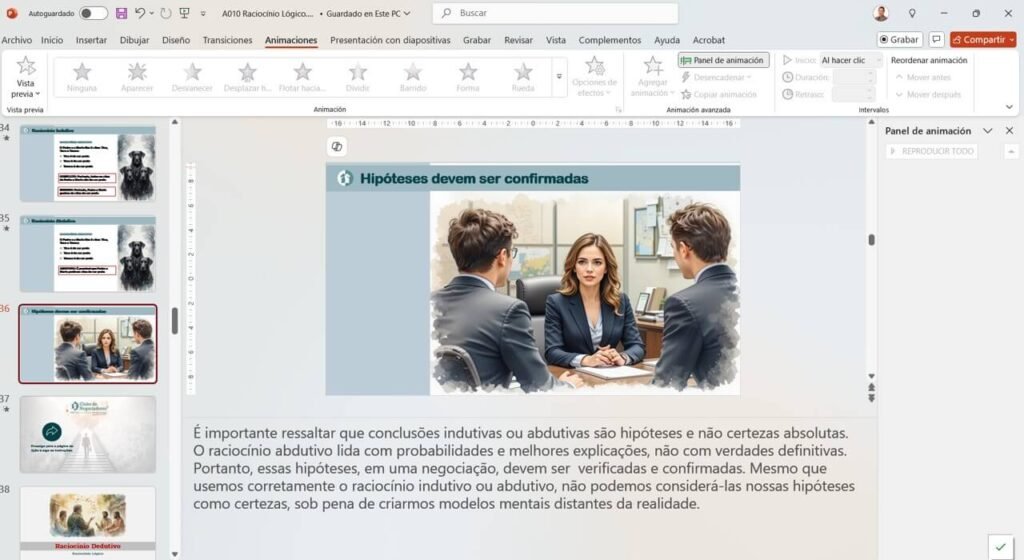Open the Desencadenar dropdown
This screenshot has height=560, width=1024.
tap(716, 77)
